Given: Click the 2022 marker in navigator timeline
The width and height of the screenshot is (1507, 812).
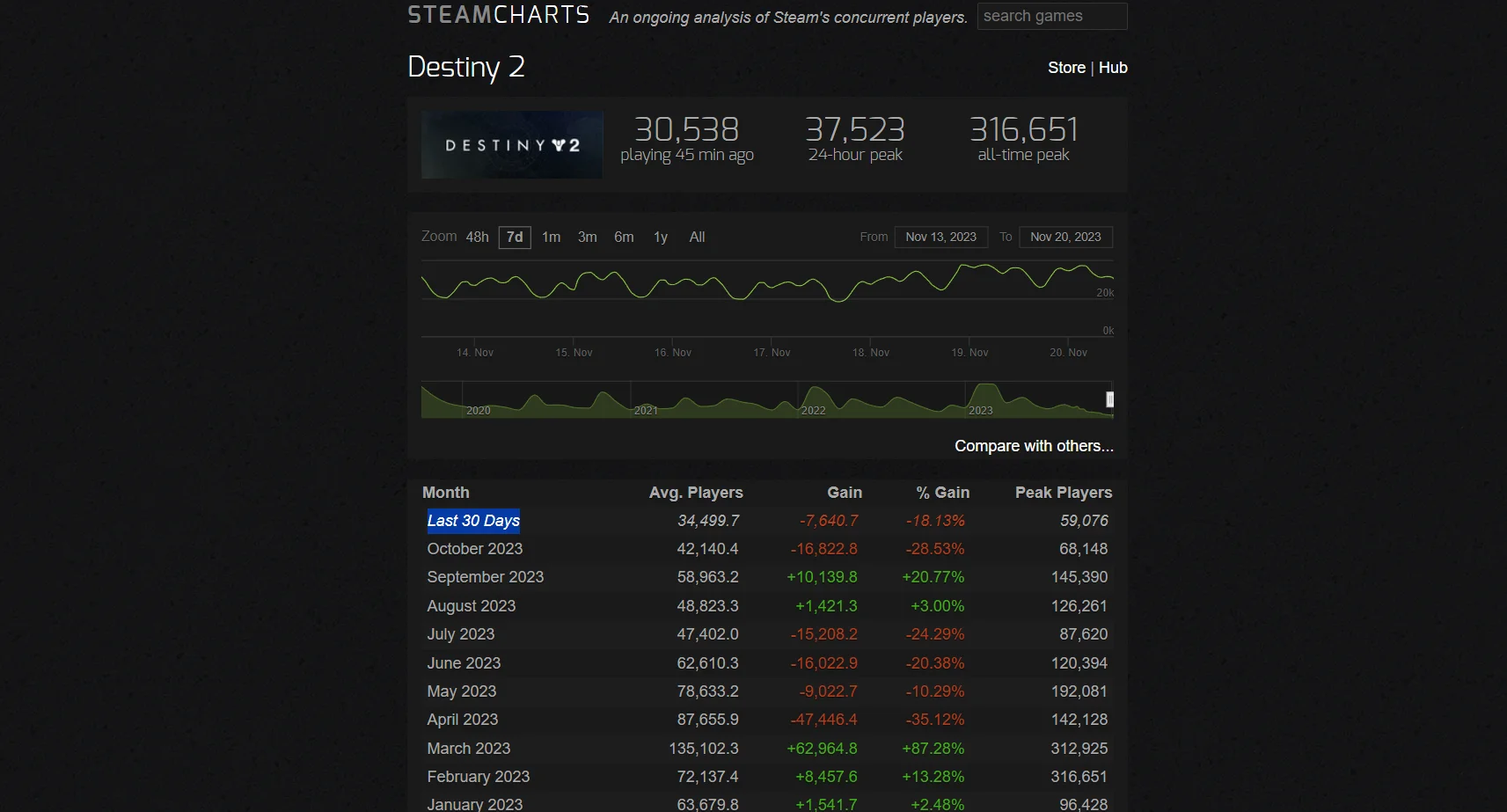Looking at the screenshot, I should (x=813, y=410).
